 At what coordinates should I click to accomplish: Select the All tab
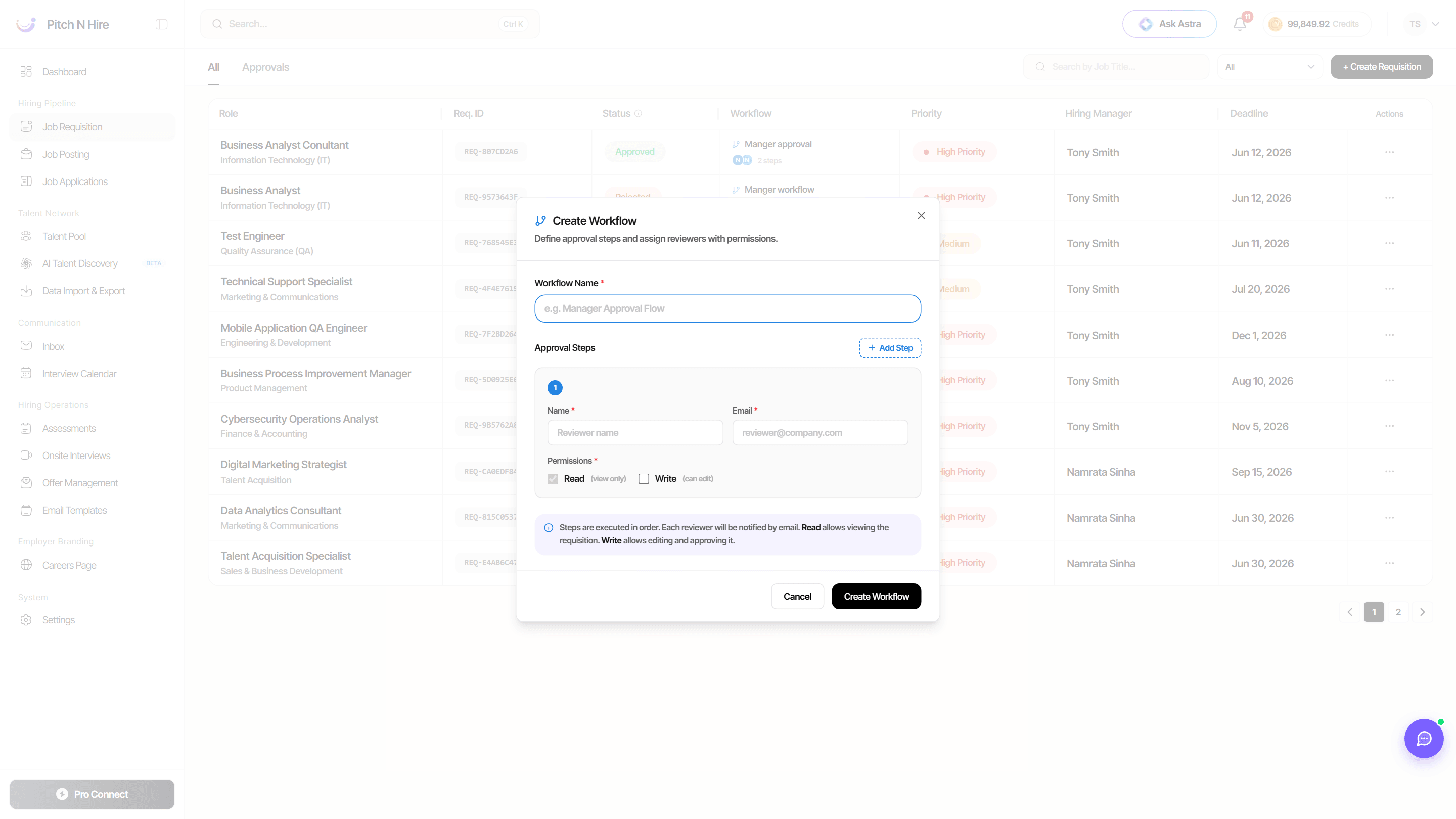(214, 67)
